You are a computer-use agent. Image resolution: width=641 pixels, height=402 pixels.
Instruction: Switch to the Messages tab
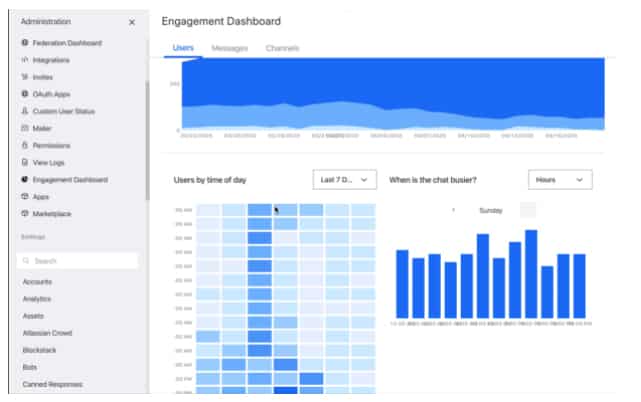click(230, 48)
